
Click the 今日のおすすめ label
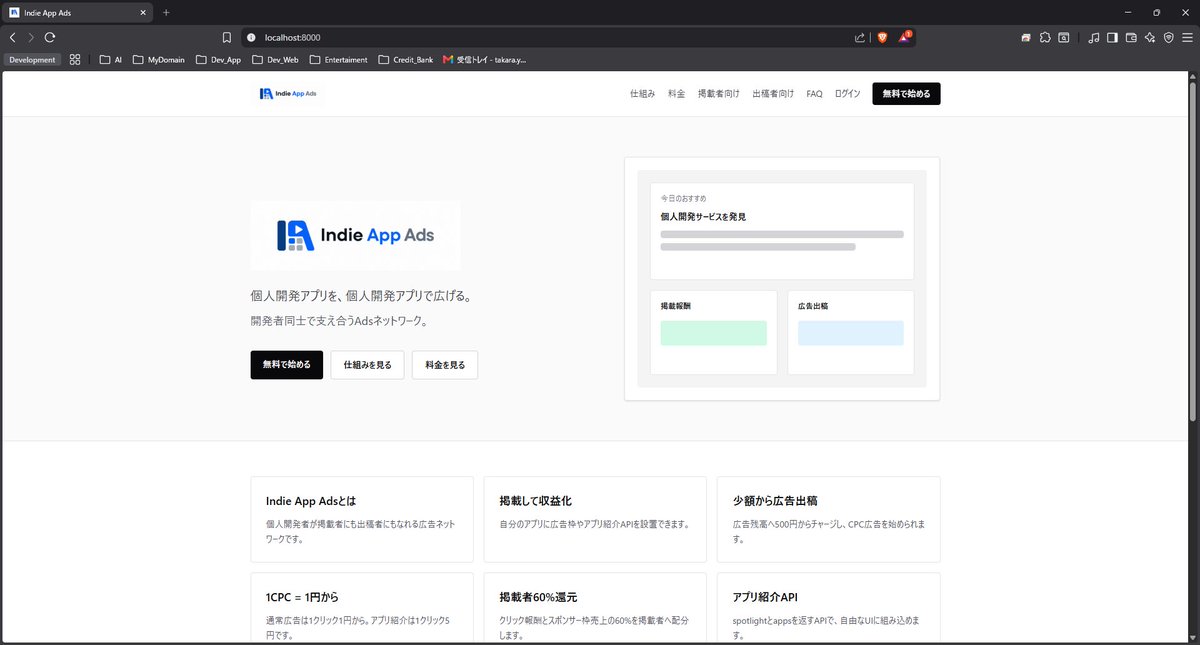click(683, 198)
